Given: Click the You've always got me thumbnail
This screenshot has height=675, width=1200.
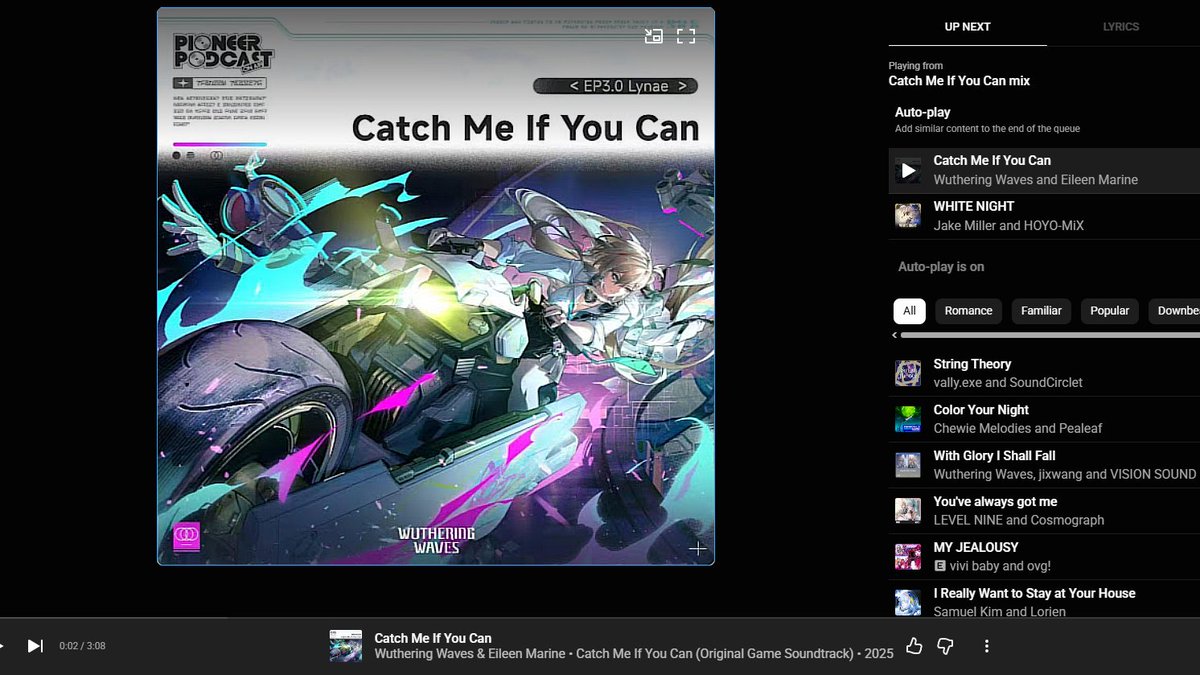Looking at the screenshot, I should [908, 511].
